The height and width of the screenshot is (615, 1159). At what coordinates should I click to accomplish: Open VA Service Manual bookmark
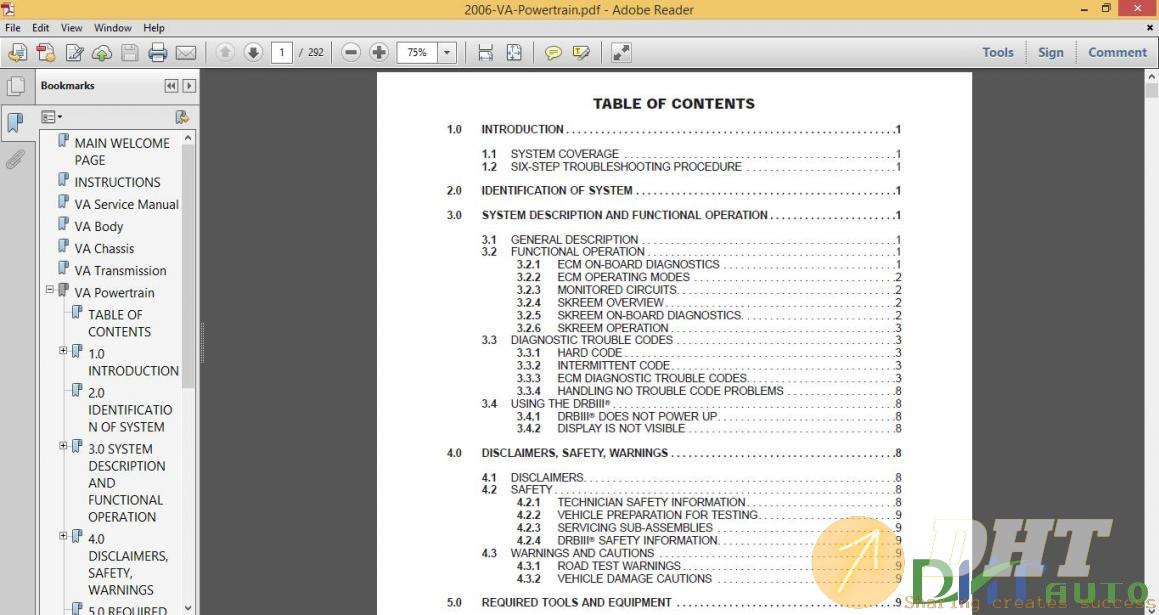(x=126, y=204)
